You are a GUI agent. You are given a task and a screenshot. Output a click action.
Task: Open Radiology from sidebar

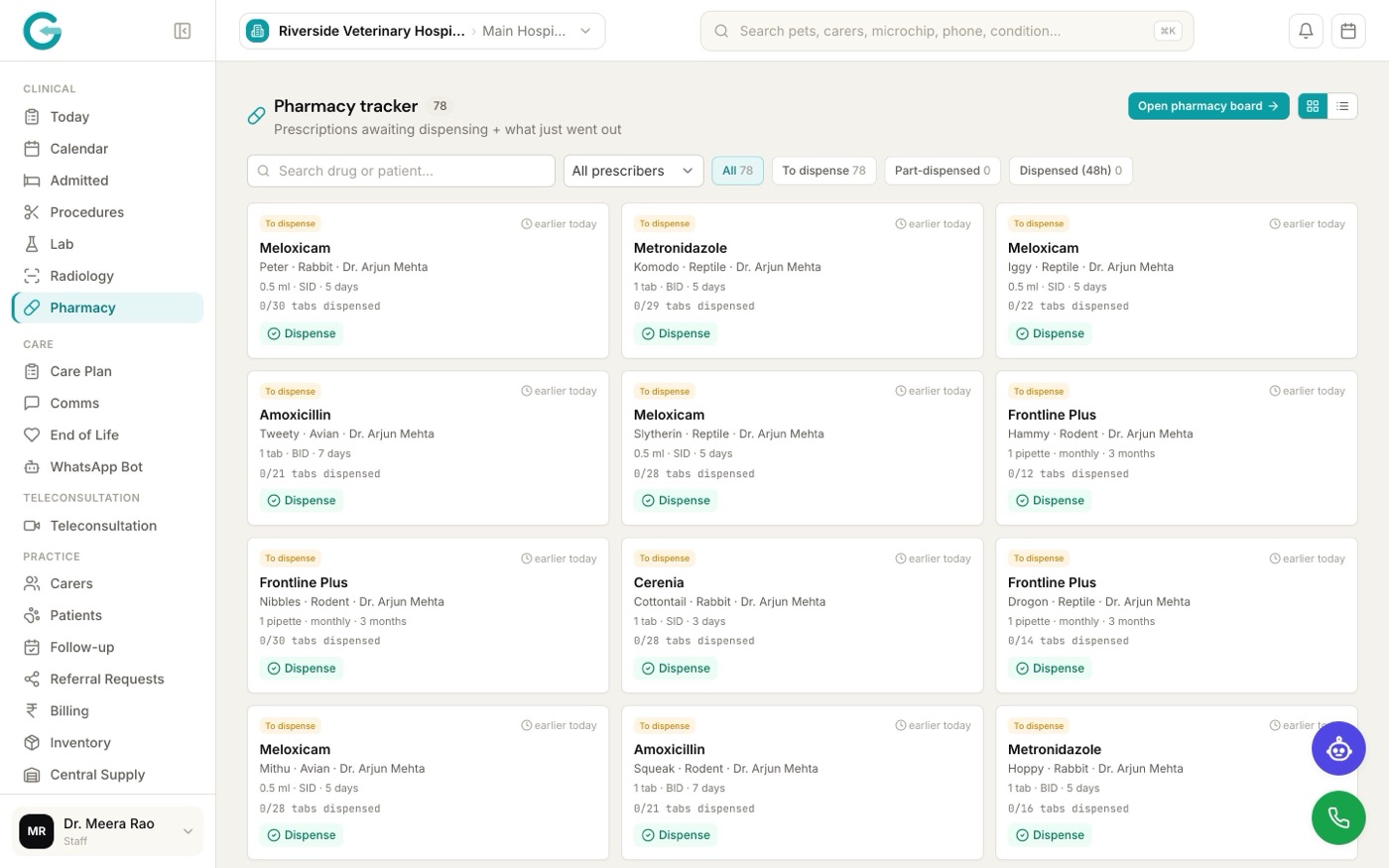pyautogui.click(x=107, y=276)
